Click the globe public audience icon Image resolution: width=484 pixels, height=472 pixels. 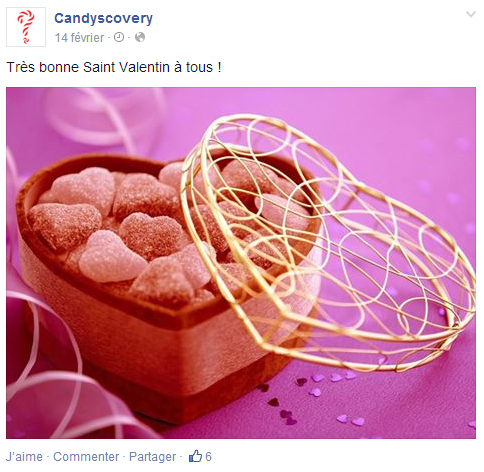(x=140, y=37)
